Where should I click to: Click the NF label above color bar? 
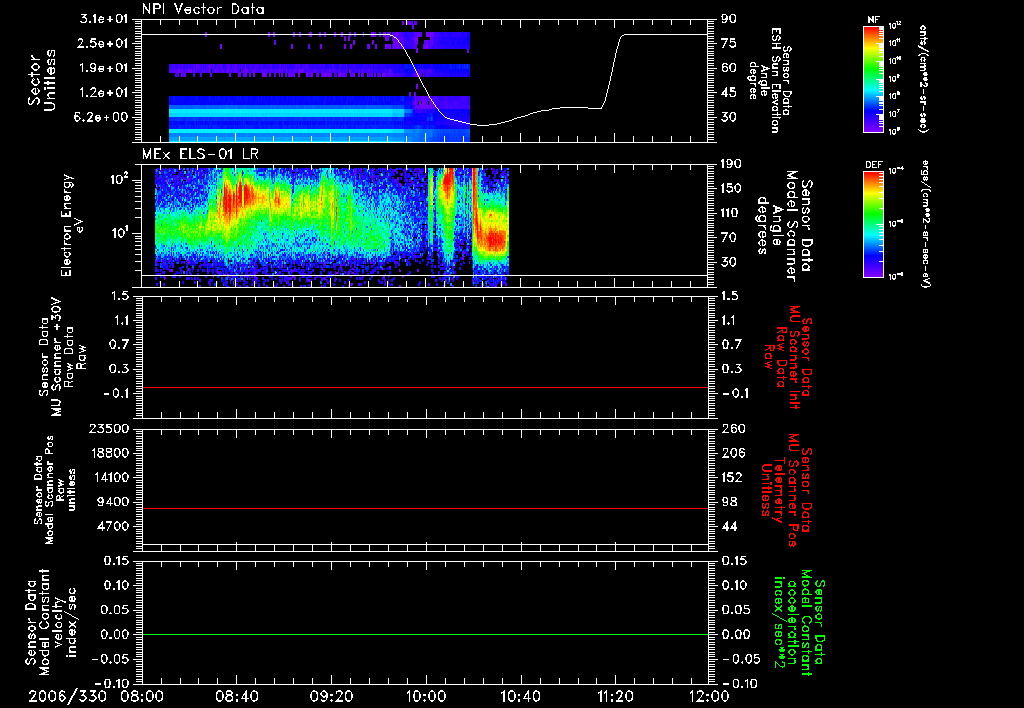click(x=873, y=20)
